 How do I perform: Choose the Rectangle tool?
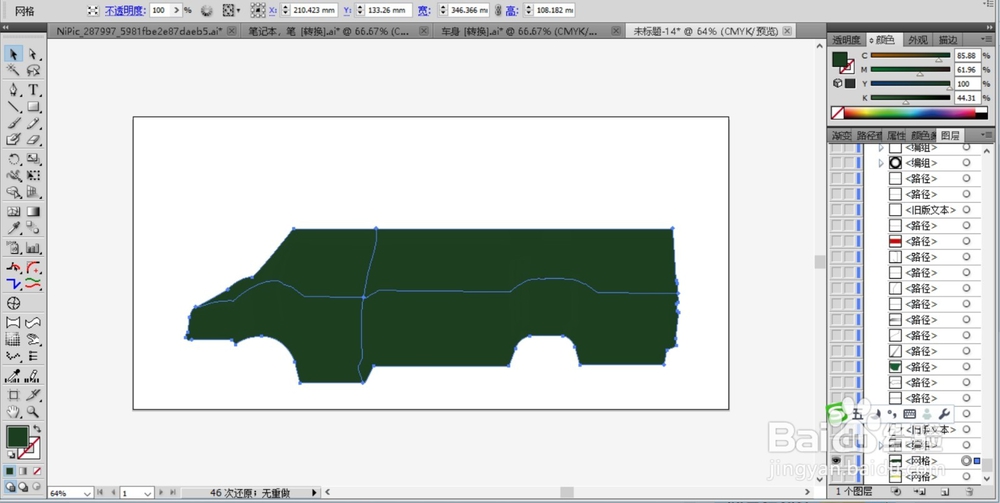[x=33, y=106]
